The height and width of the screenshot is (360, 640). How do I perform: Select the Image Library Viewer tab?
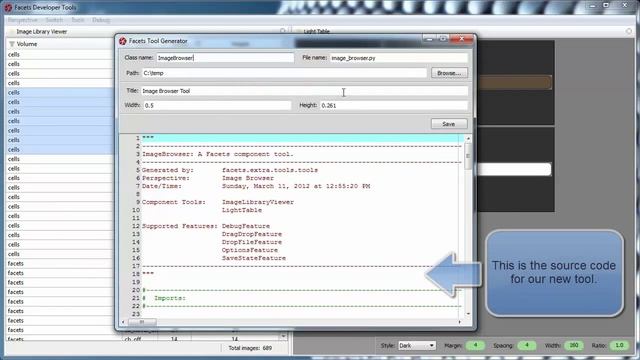click(42, 31)
